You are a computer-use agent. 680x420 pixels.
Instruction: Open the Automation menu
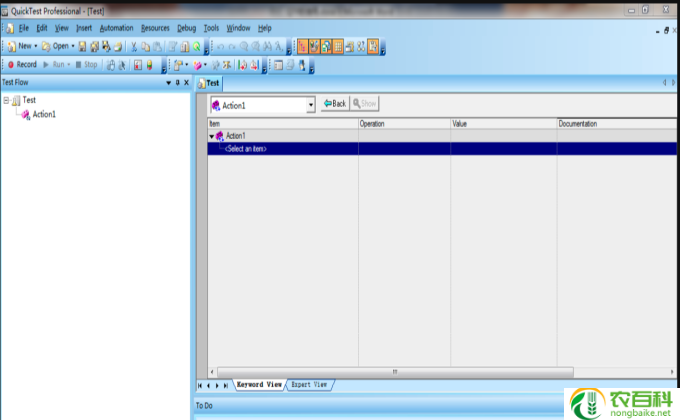116,28
